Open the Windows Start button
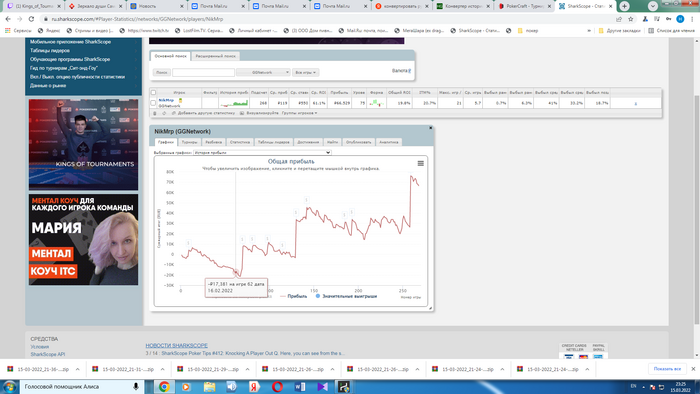Image resolution: width=700 pixels, height=394 pixels. coord(10,387)
